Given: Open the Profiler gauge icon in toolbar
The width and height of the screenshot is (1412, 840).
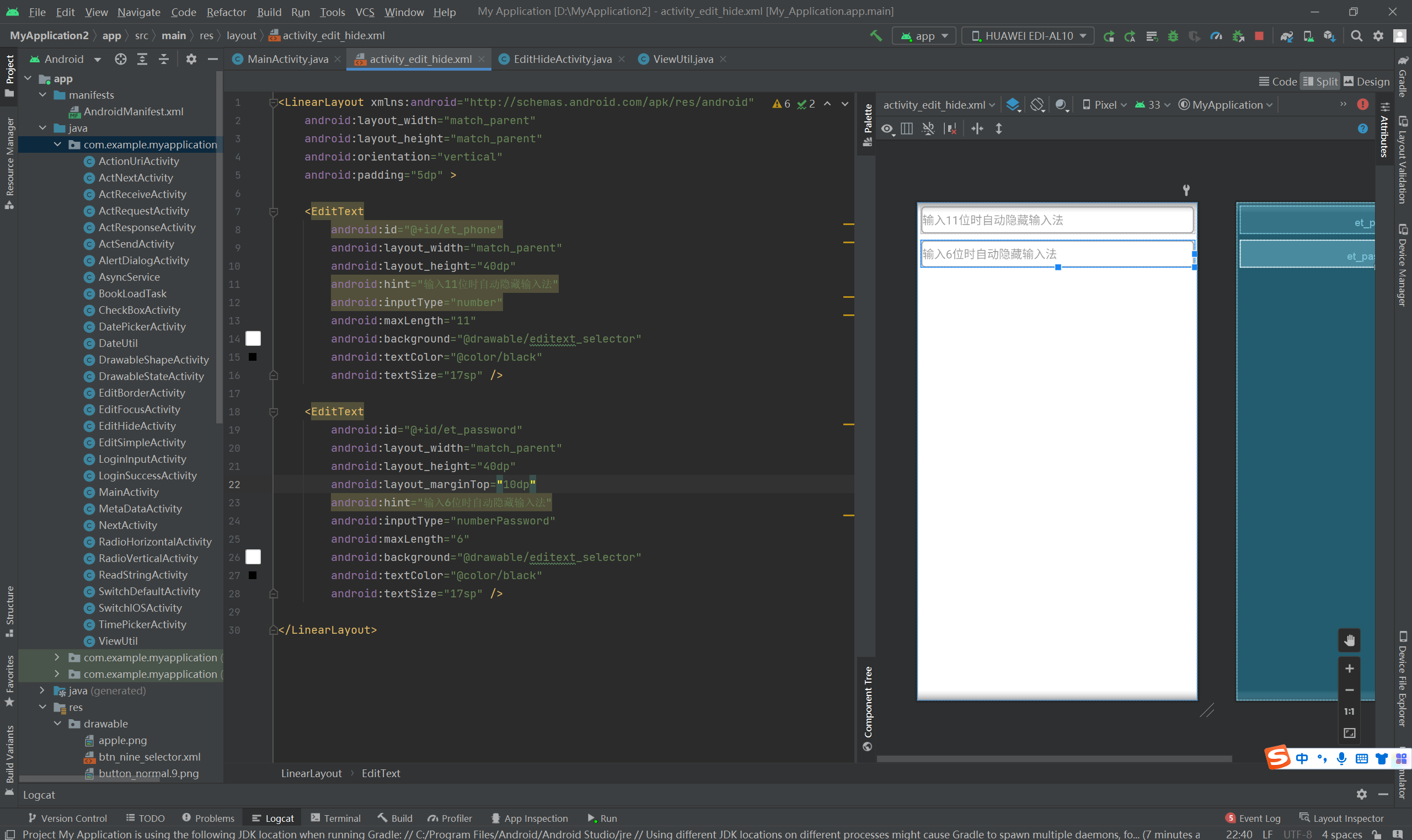Looking at the screenshot, I should coord(1216,36).
